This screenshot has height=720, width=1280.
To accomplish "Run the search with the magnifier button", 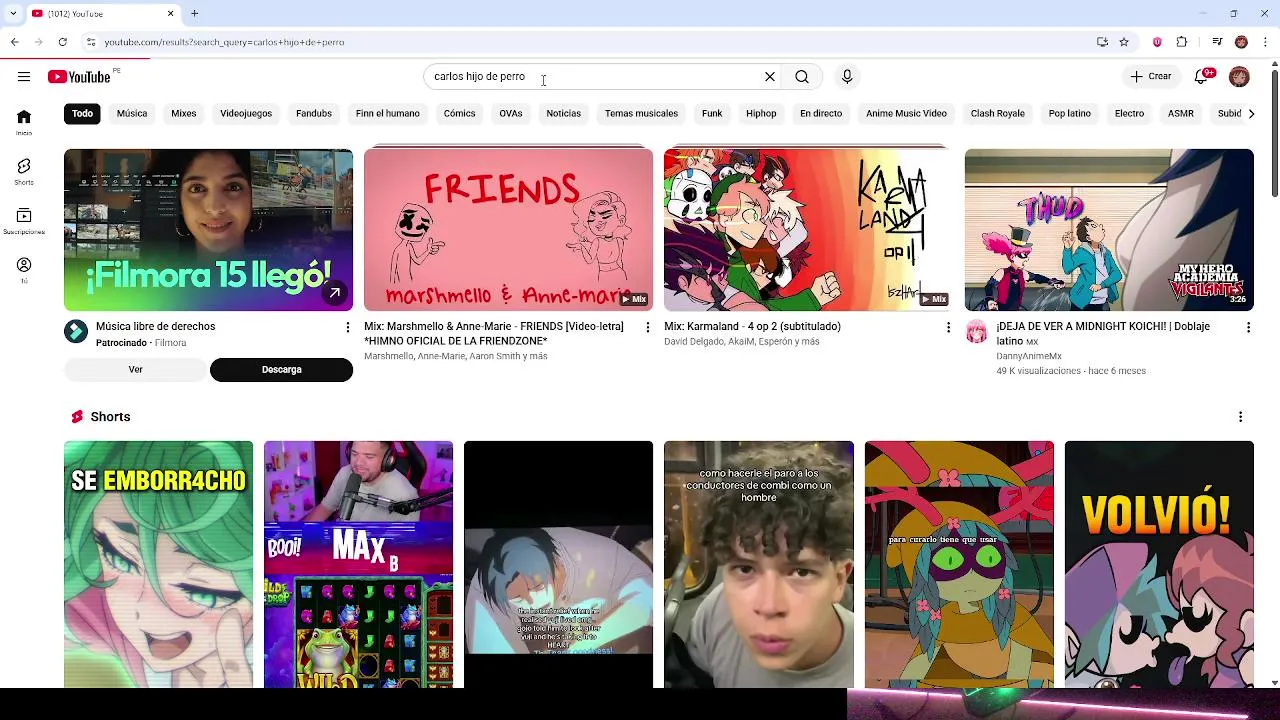I will [802, 76].
